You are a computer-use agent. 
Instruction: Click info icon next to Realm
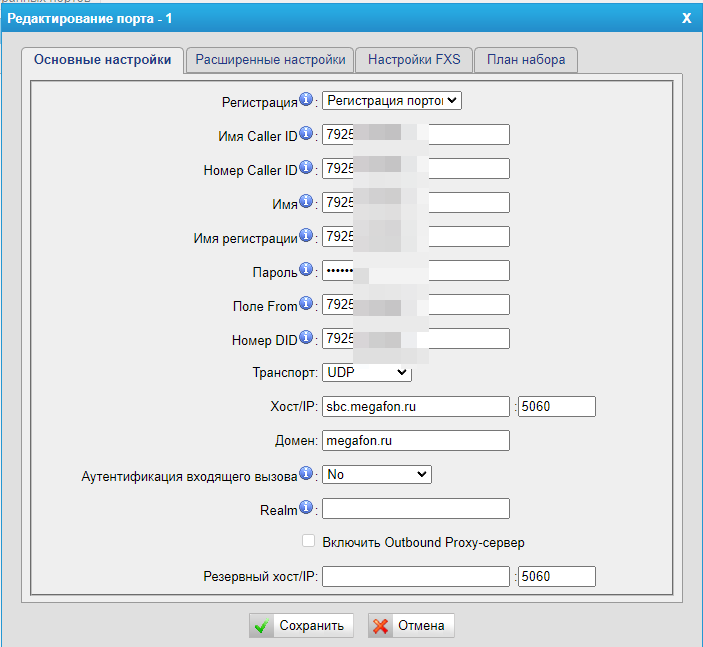(306, 507)
